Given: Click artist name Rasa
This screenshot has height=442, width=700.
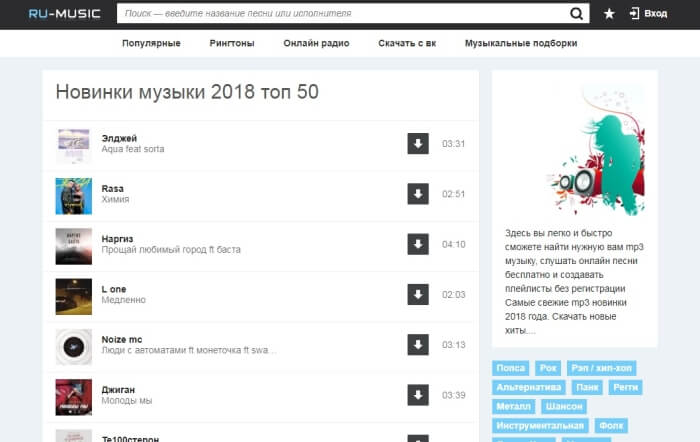Looking at the screenshot, I should [x=112, y=188].
